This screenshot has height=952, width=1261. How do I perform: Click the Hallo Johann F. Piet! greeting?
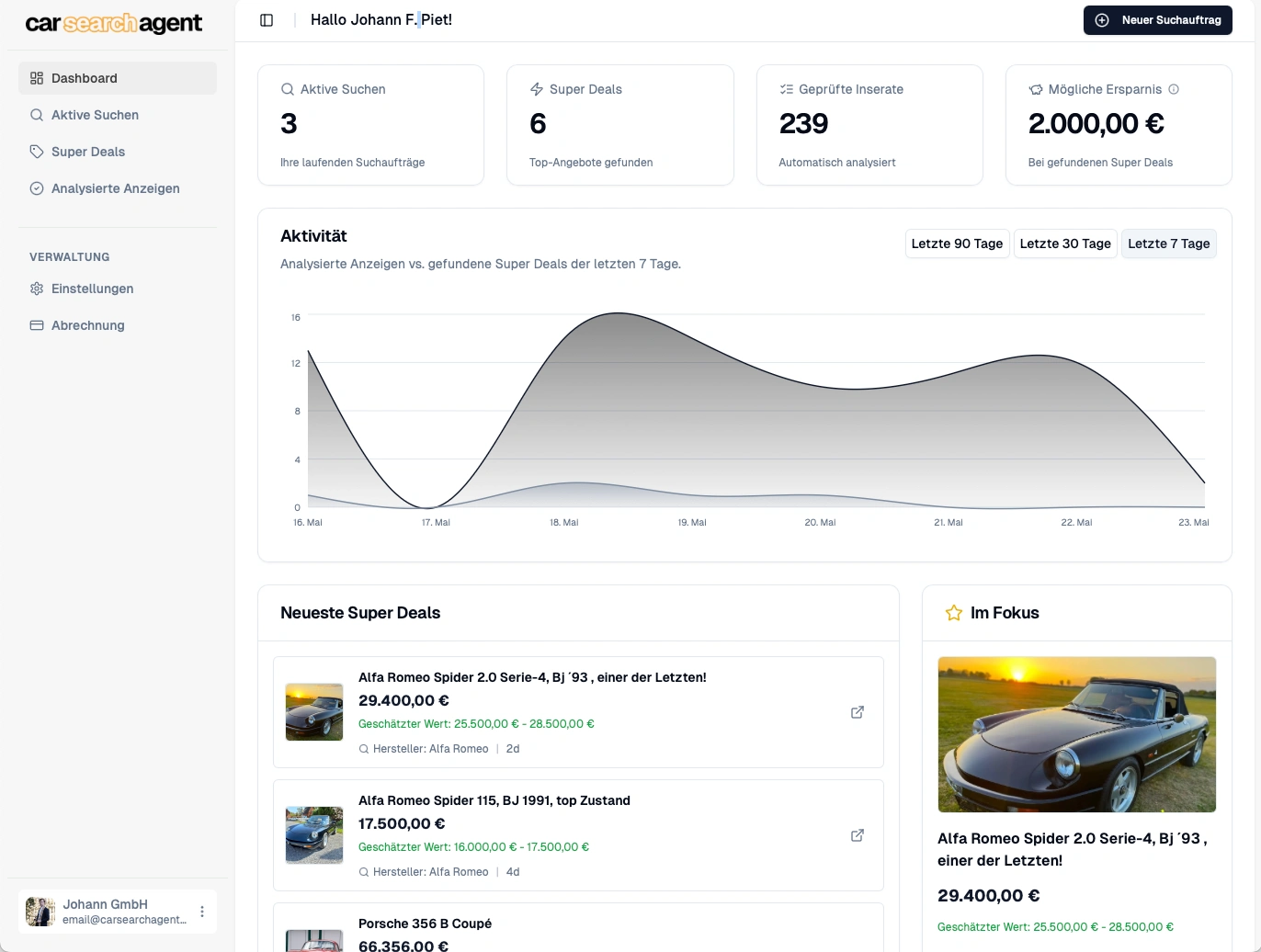[381, 20]
